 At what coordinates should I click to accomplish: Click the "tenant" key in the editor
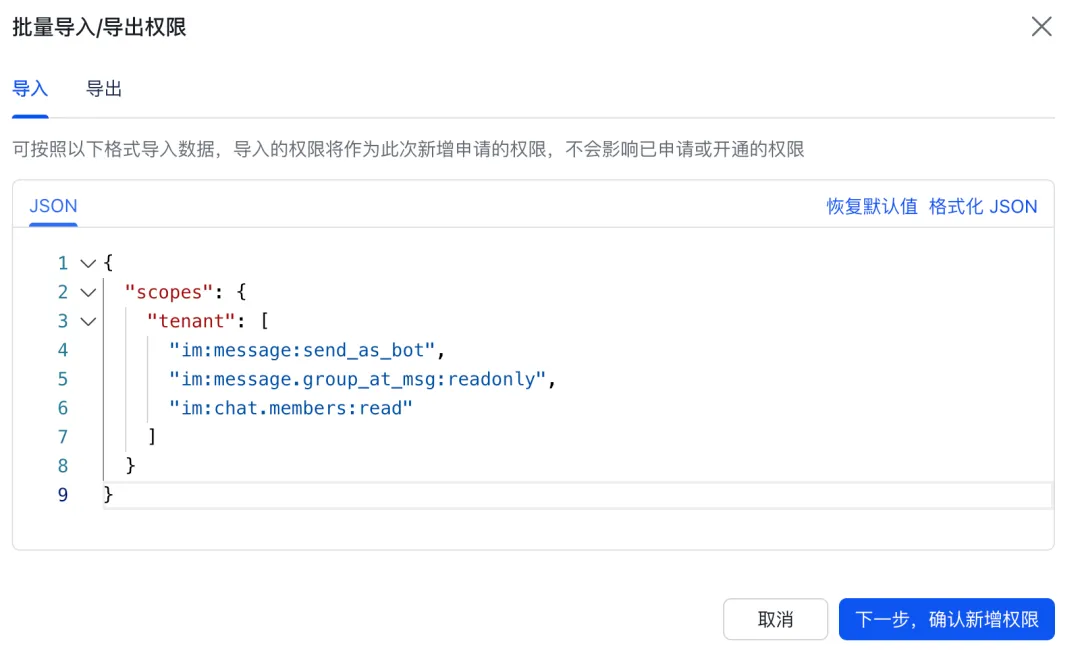[188, 321]
